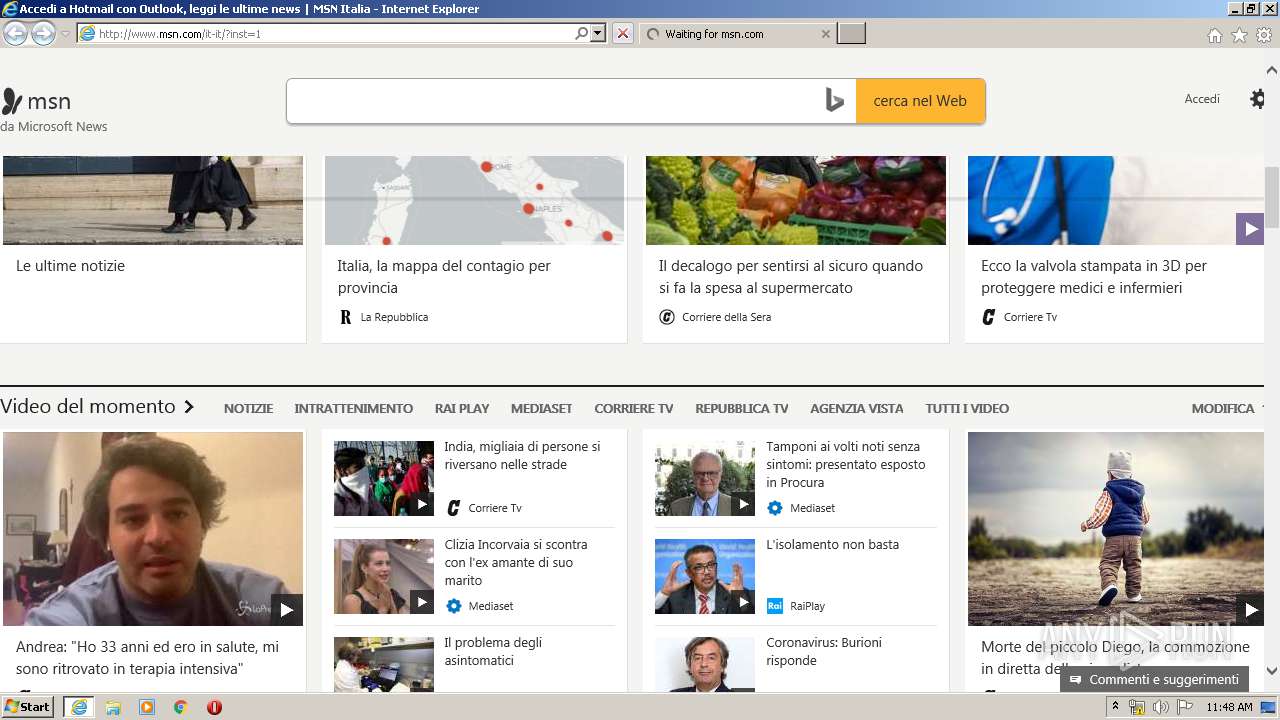Select the INTRATTENIMENTO video tab
The height and width of the screenshot is (720, 1280).
pos(353,408)
